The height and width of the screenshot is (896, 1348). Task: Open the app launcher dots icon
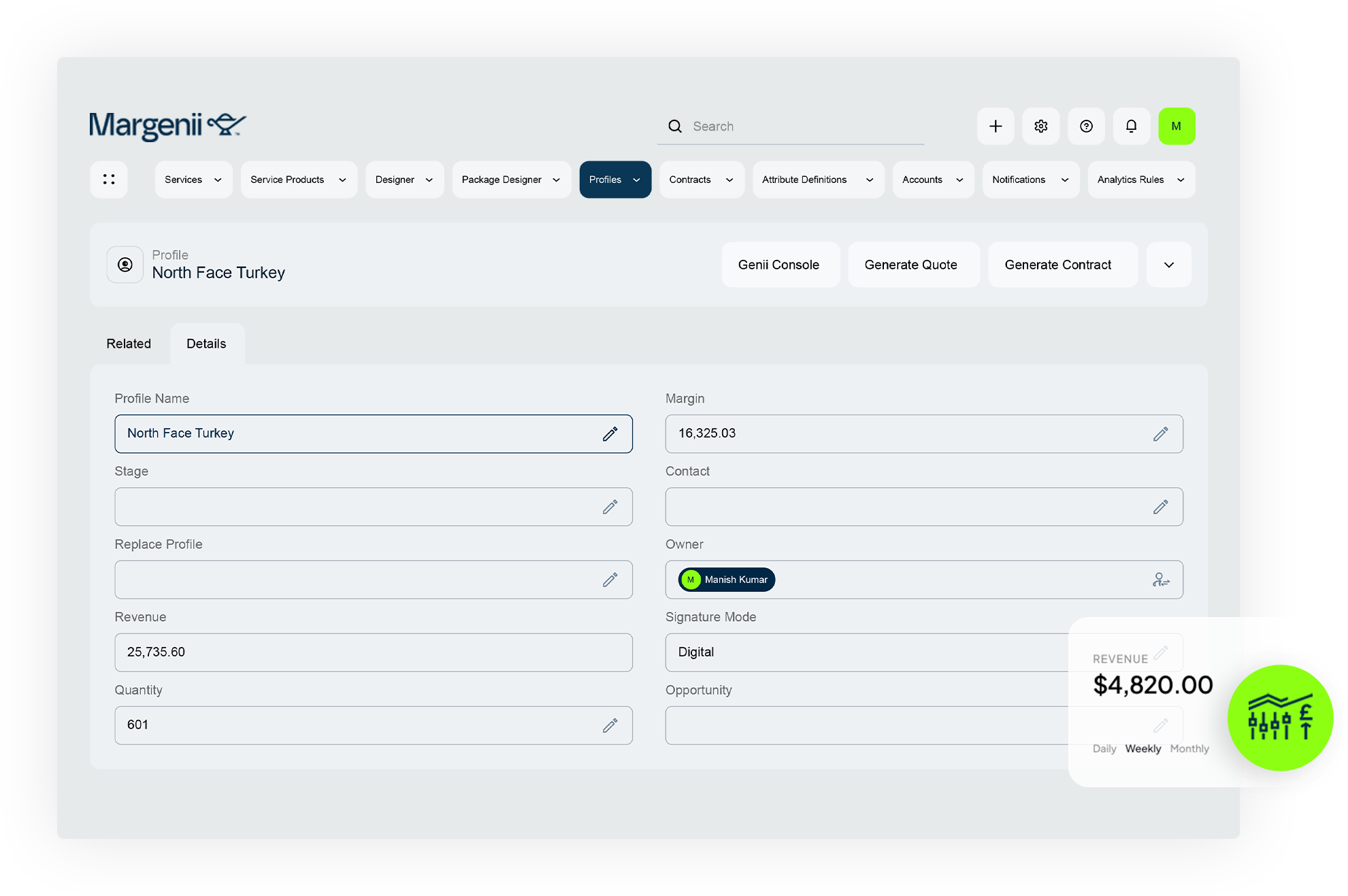pyautogui.click(x=109, y=180)
